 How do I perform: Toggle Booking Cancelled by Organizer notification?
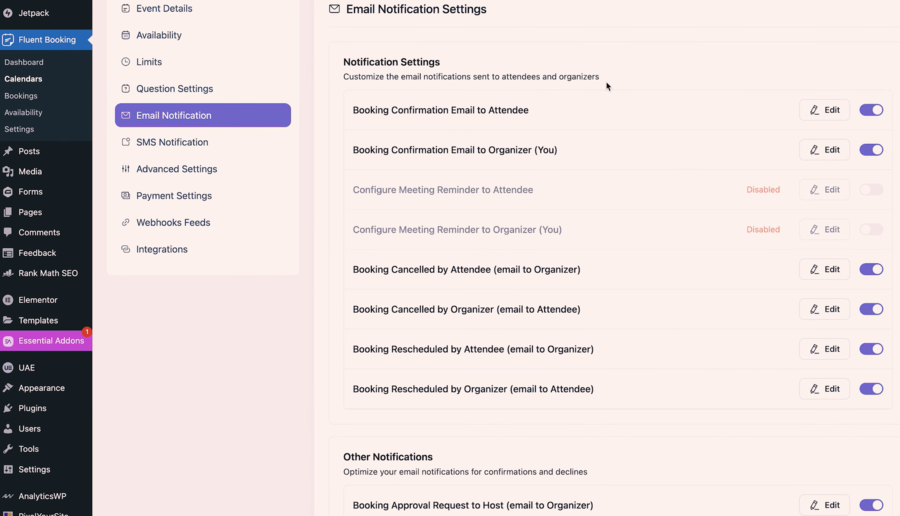coord(871,309)
